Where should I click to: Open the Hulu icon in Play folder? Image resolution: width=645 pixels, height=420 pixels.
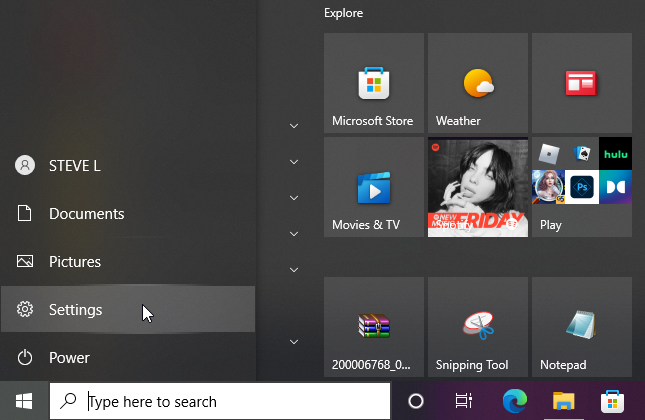(x=615, y=154)
